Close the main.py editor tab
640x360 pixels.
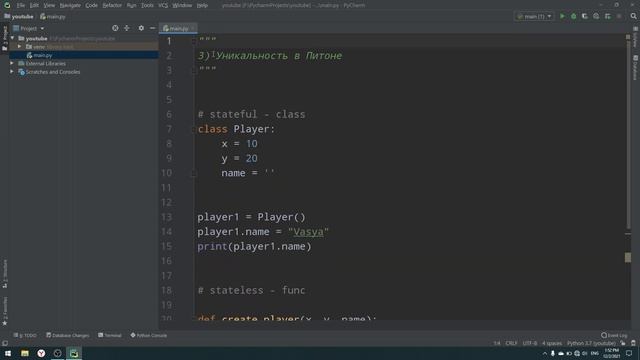(x=193, y=29)
